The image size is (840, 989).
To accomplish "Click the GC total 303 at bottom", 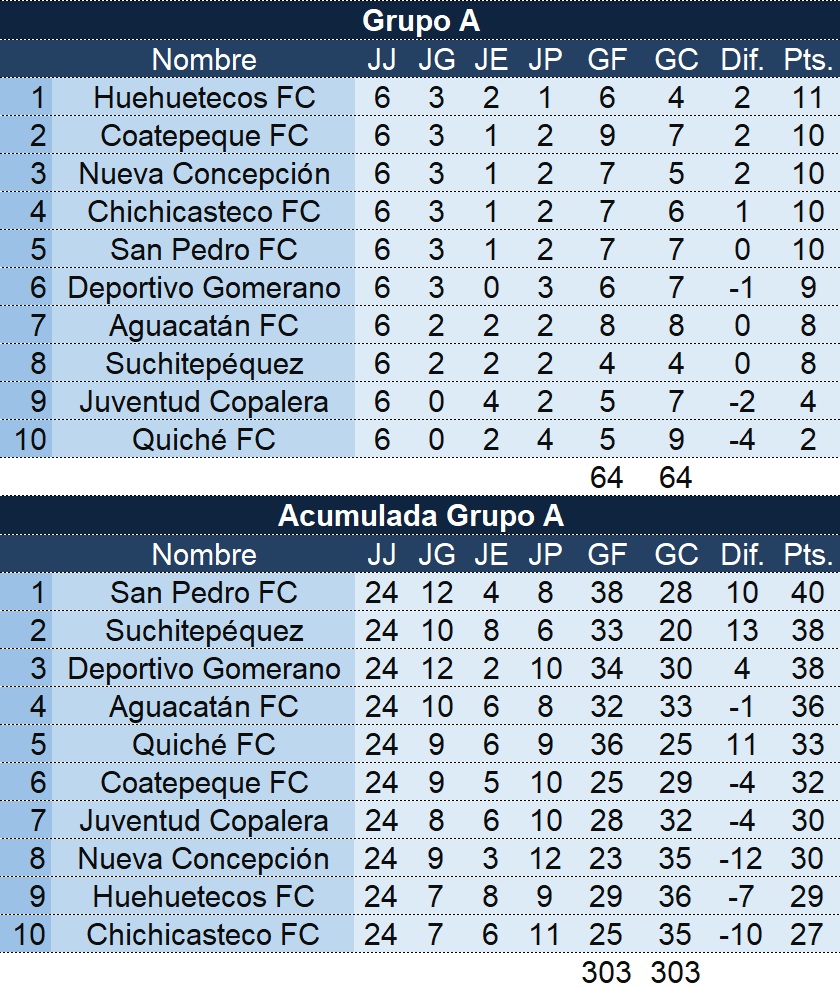I will coord(676,972).
